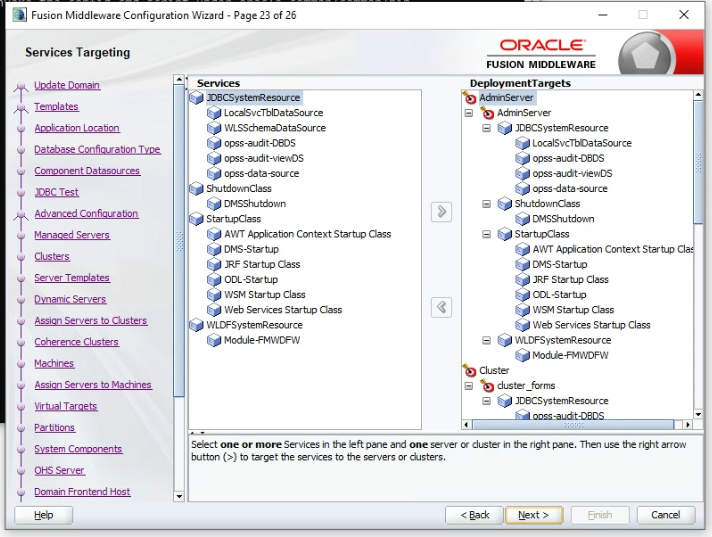712x537 pixels.
Task: Open Coherence Clusters step
Action: [76, 342]
